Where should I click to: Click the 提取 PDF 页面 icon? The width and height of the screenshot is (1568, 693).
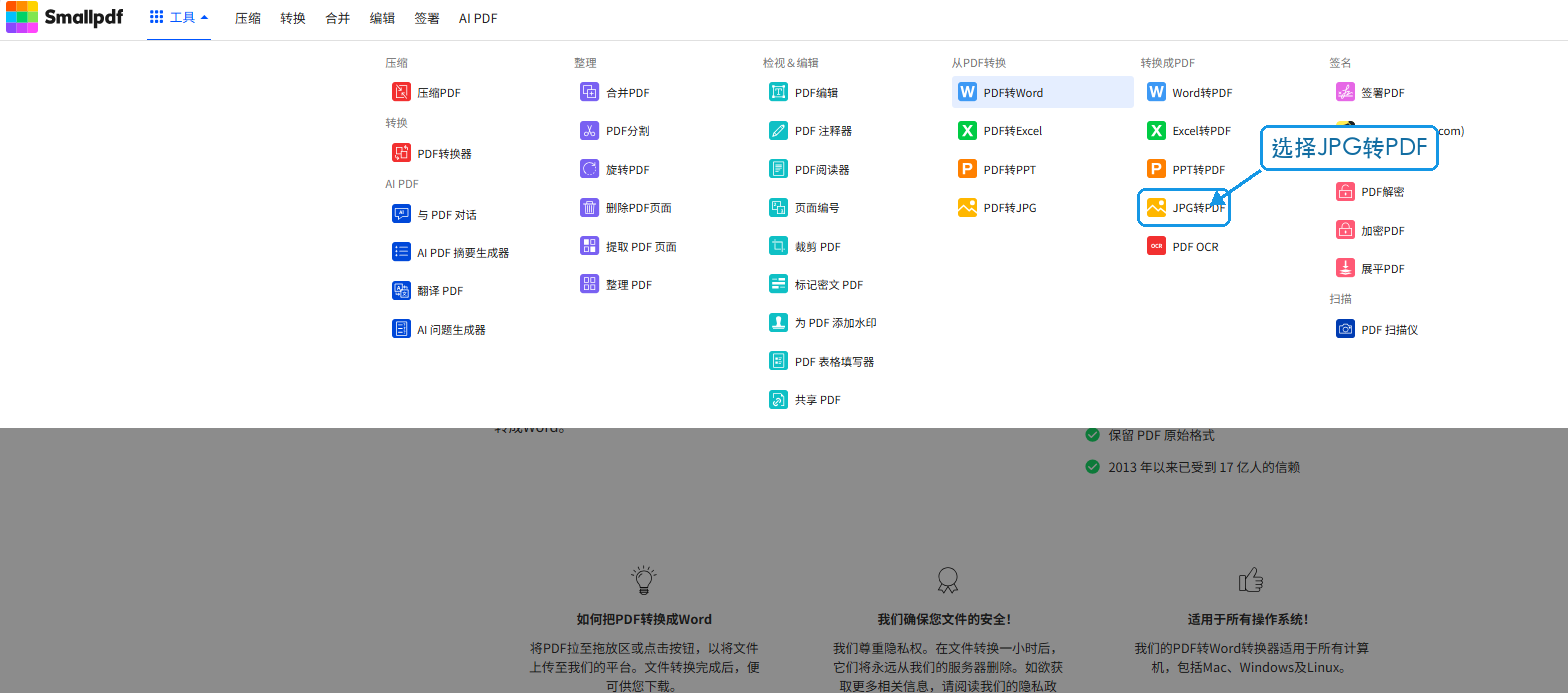590,246
